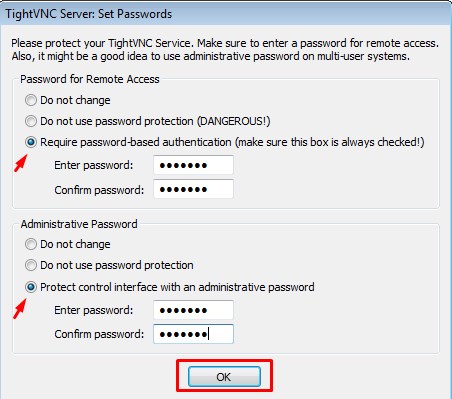Click the "Password for Remote Access" group heading
Image resolution: width=452 pixels, height=399 pixels.
(x=90, y=79)
